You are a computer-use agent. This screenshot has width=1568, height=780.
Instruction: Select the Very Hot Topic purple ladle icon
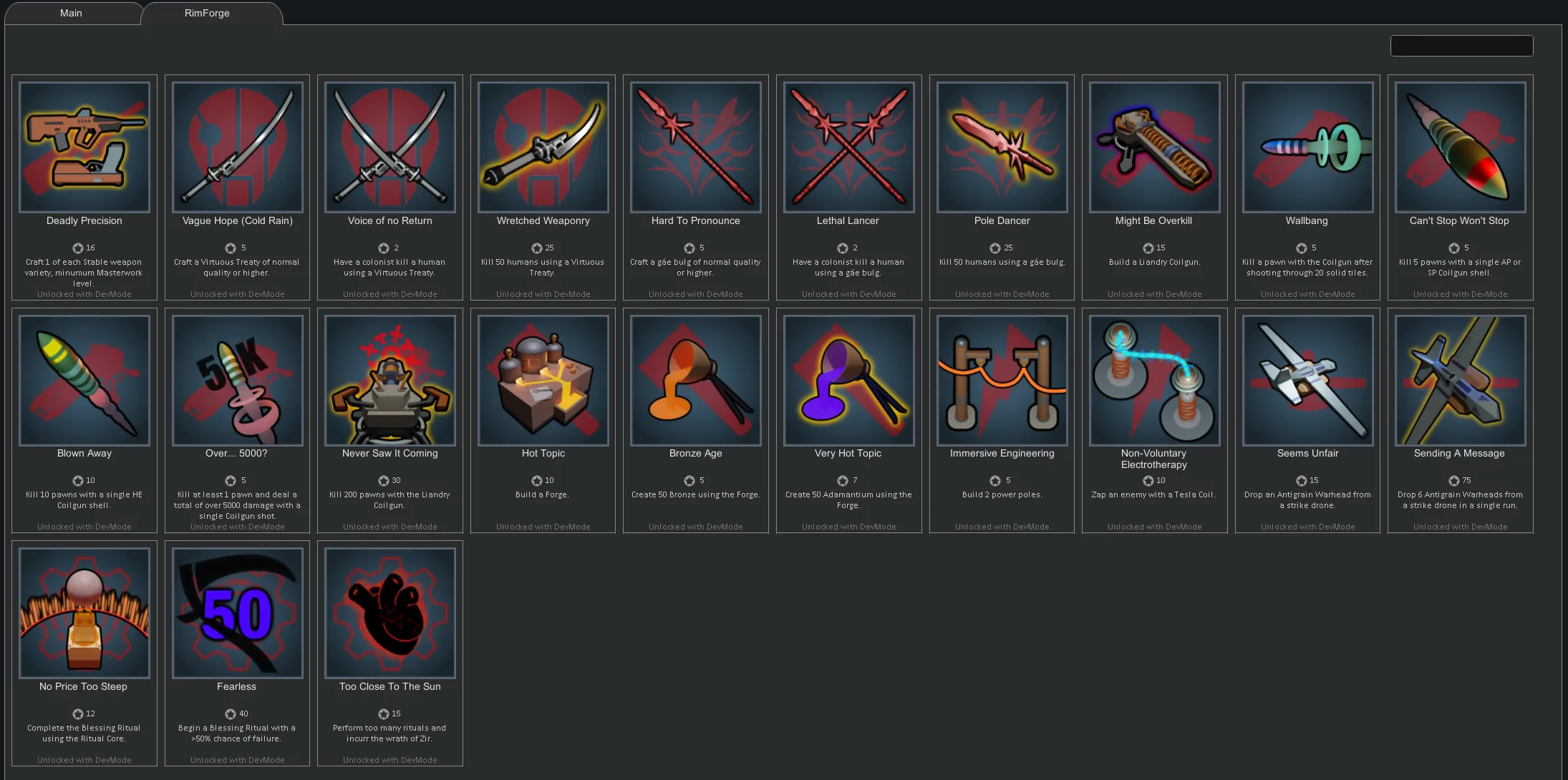tap(848, 380)
